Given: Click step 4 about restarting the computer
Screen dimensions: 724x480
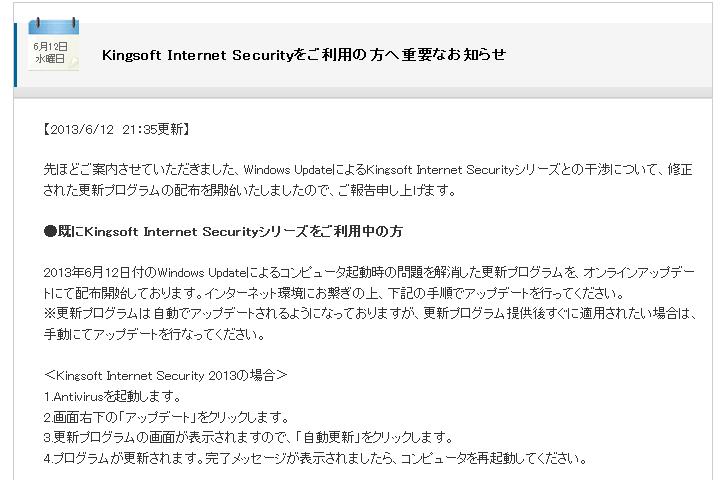Looking at the screenshot, I should click(x=314, y=459).
